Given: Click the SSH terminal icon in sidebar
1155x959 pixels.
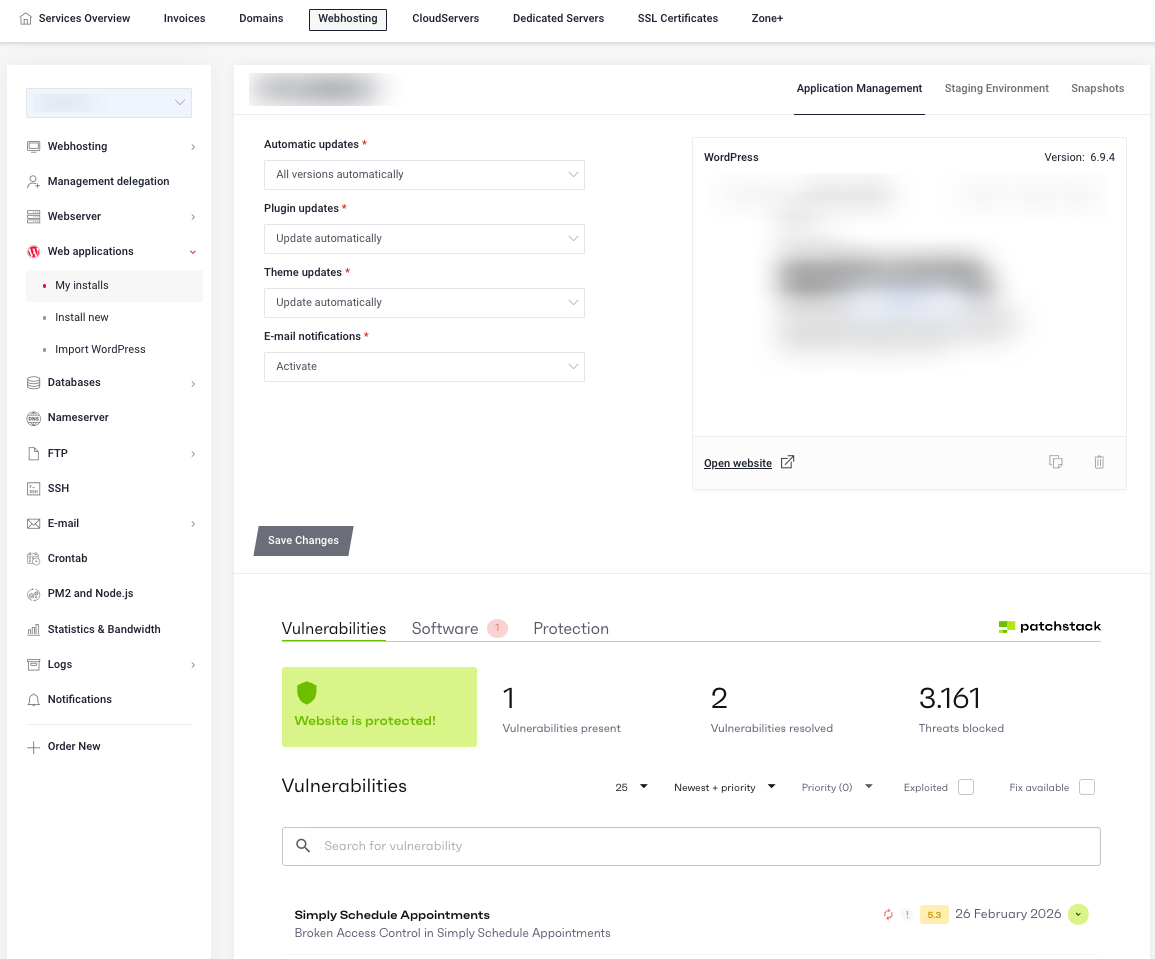Looking at the screenshot, I should (33, 488).
